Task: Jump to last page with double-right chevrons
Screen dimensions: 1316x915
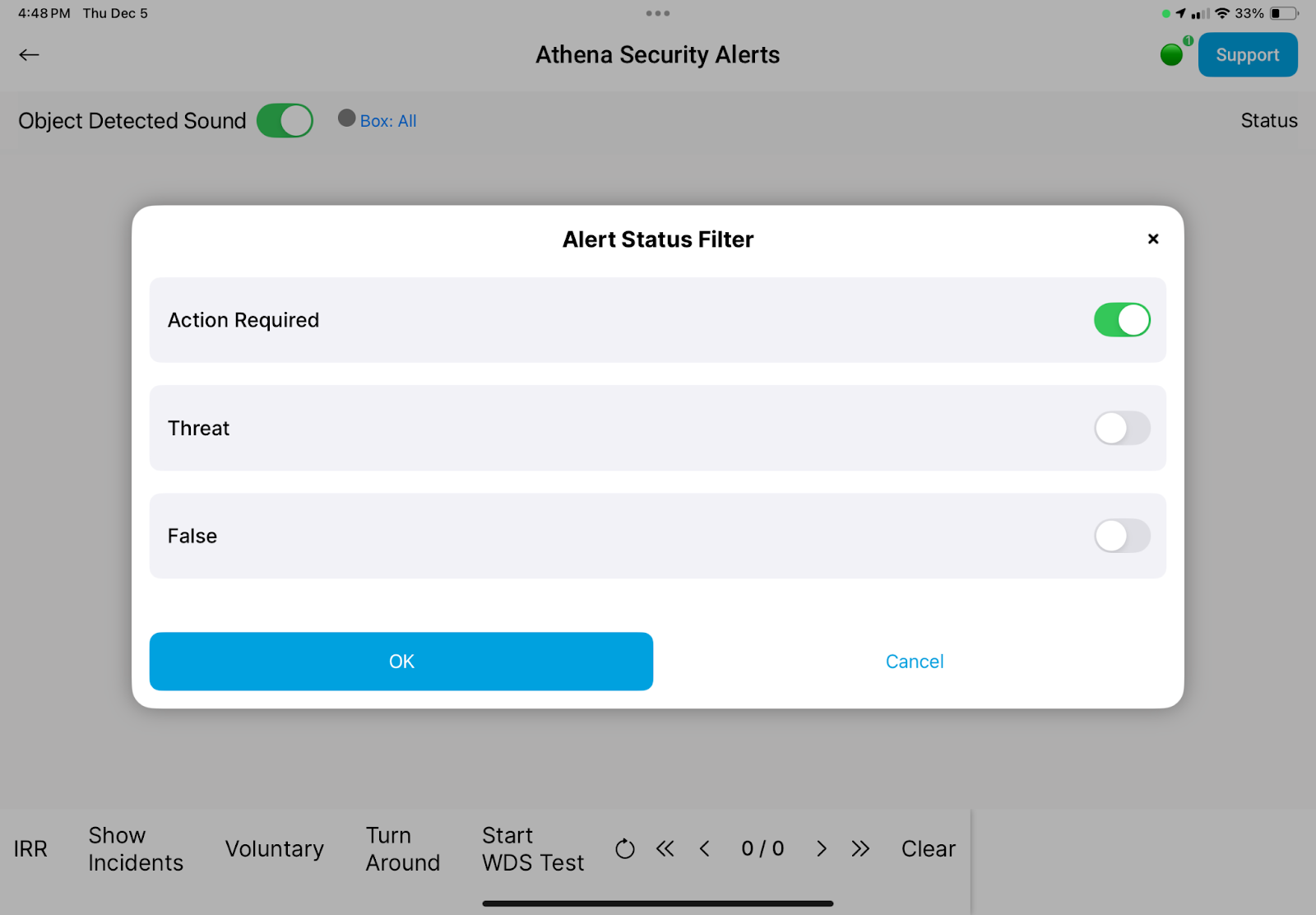Action: (860, 848)
